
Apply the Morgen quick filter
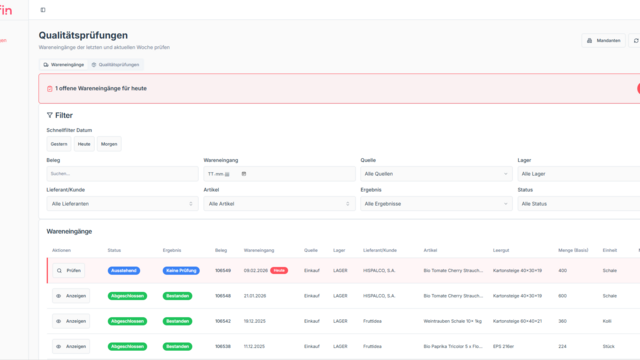click(109, 144)
